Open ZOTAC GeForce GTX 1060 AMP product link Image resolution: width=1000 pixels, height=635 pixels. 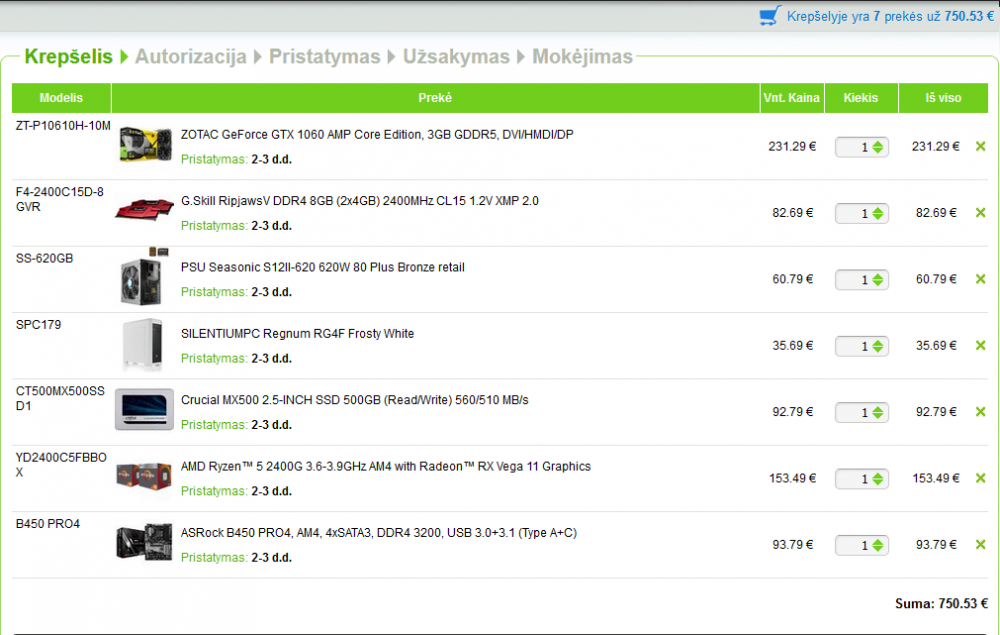pyautogui.click(x=377, y=135)
